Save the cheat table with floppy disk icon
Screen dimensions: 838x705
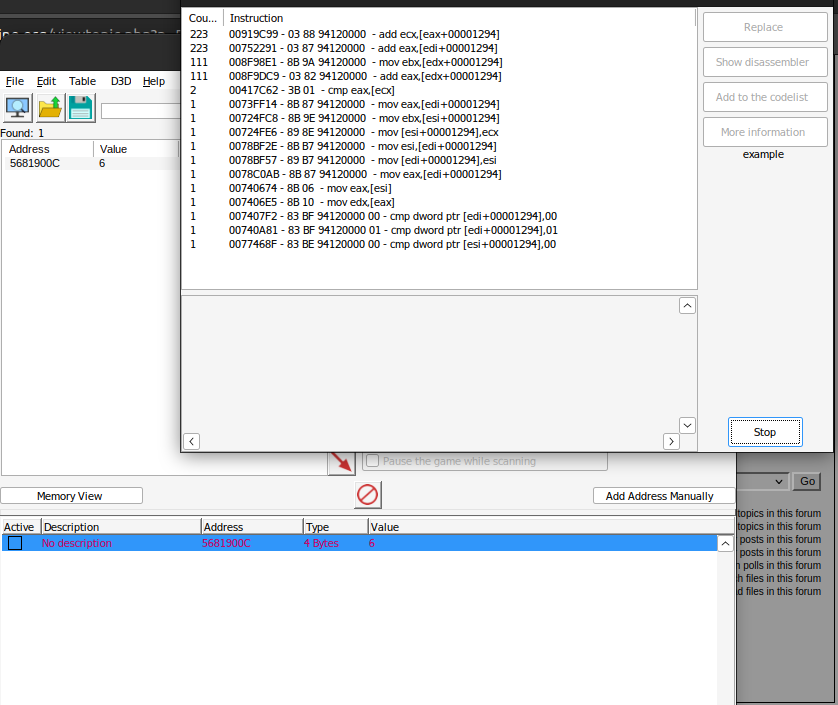(x=79, y=107)
